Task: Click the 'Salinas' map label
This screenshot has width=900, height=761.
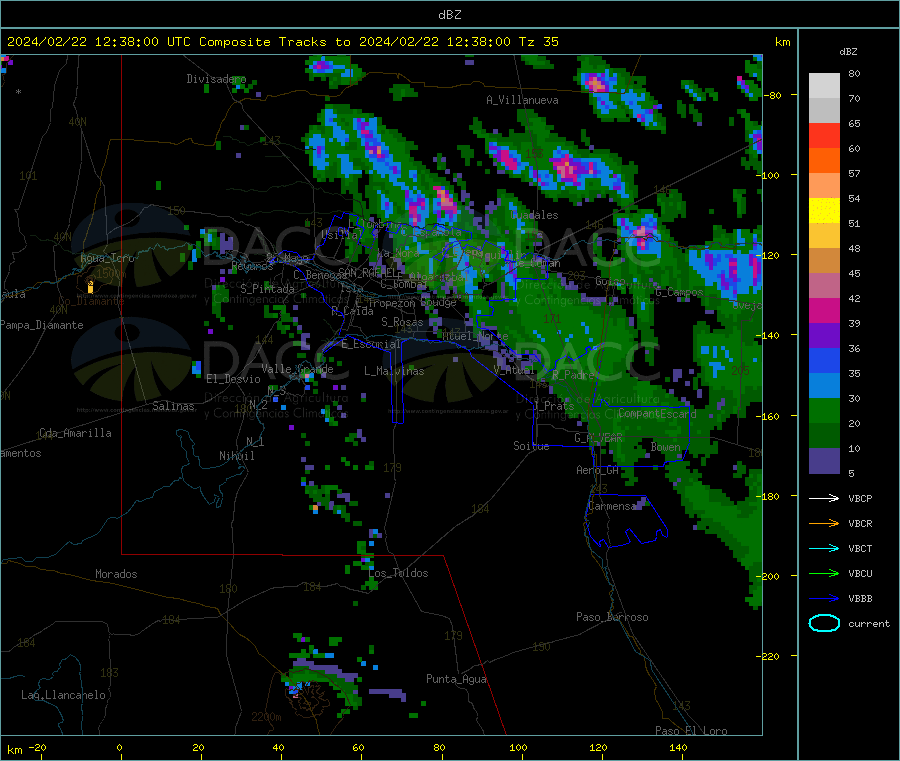Action: (x=173, y=406)
